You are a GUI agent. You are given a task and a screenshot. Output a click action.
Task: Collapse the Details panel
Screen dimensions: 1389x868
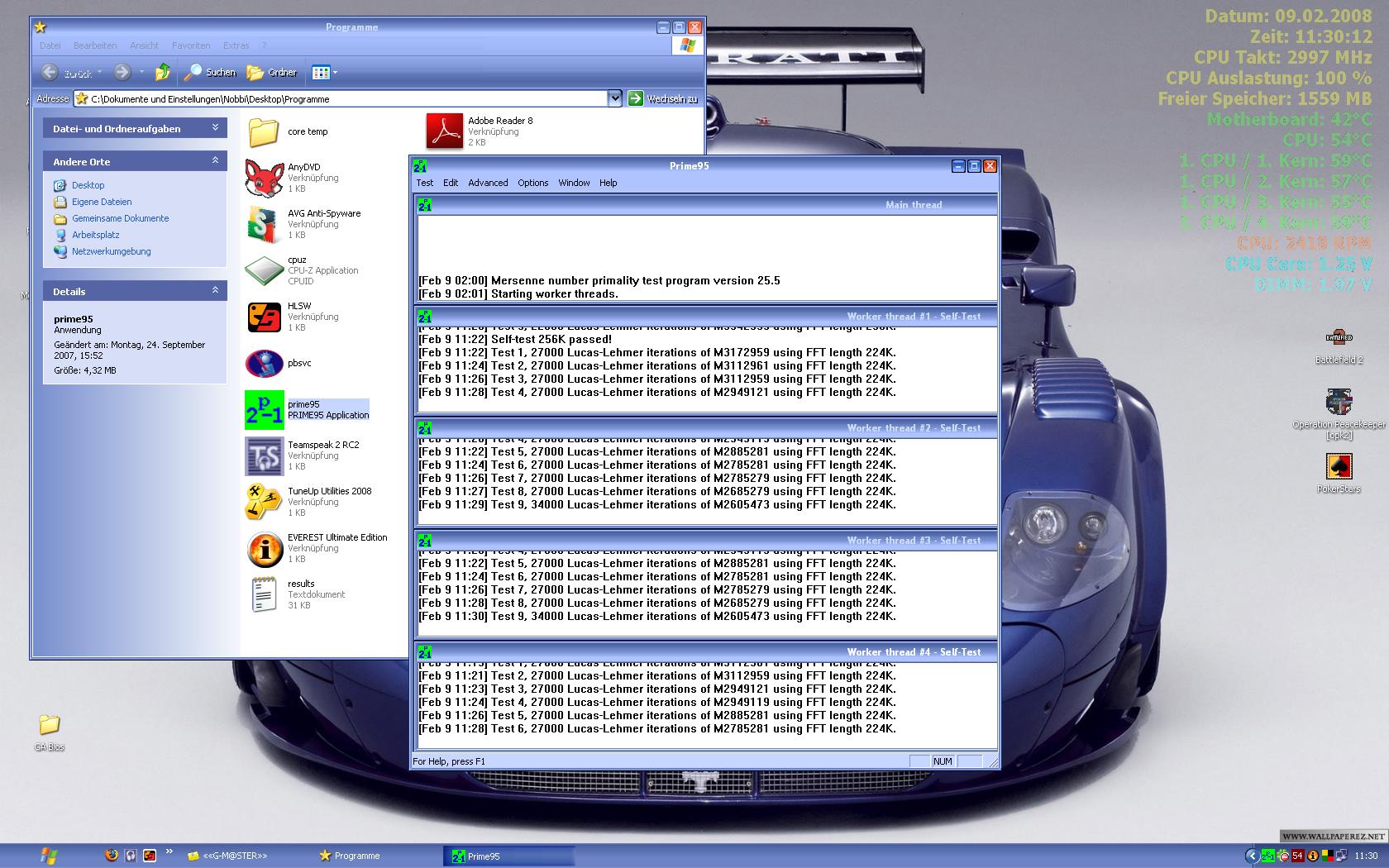(x=215, y=291)
